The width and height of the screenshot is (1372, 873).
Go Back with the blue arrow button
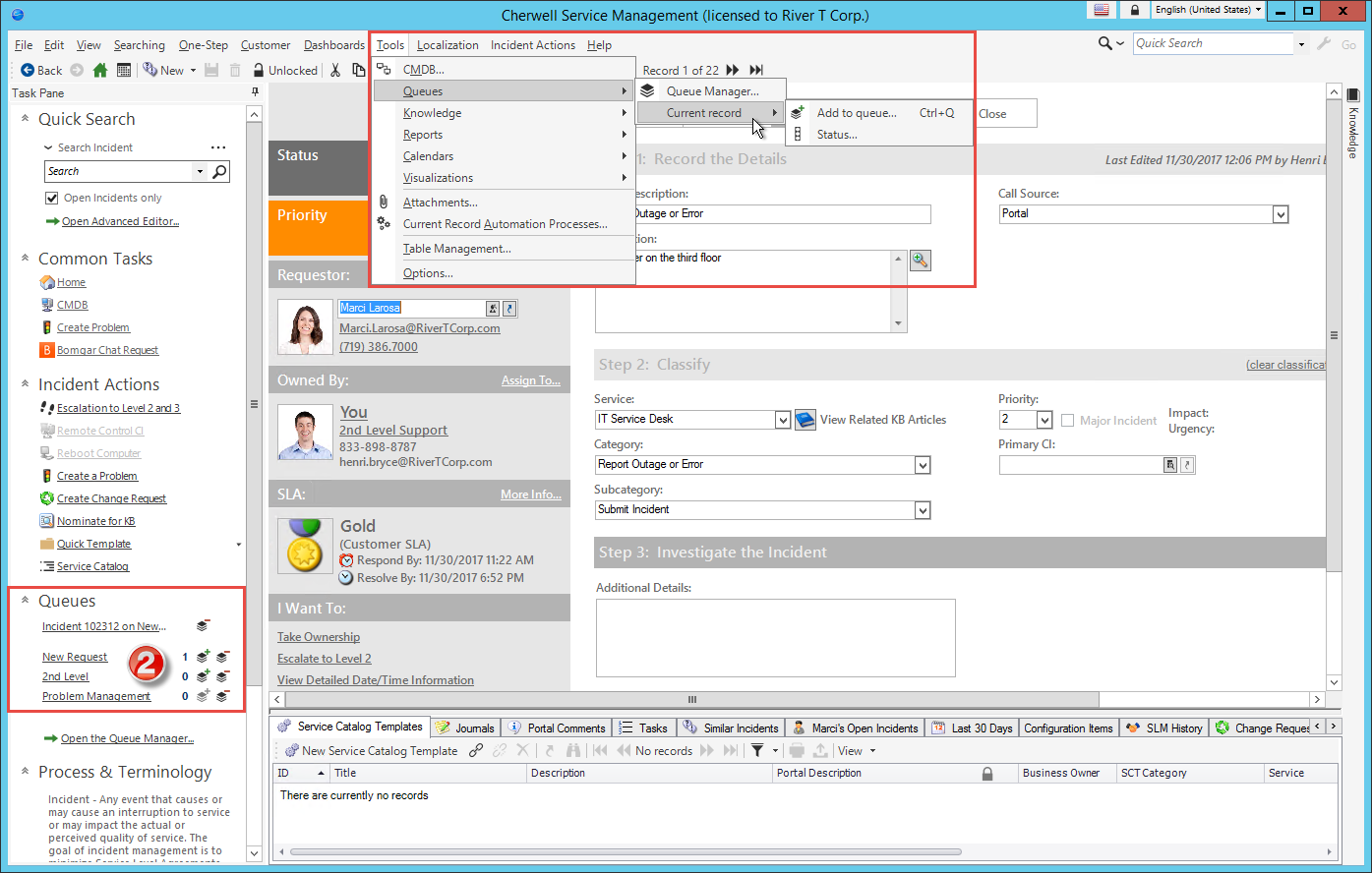(42, 70)
